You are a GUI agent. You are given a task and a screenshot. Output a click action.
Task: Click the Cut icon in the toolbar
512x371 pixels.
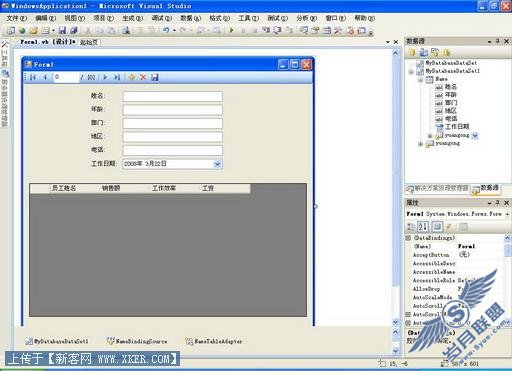[88, 31]
